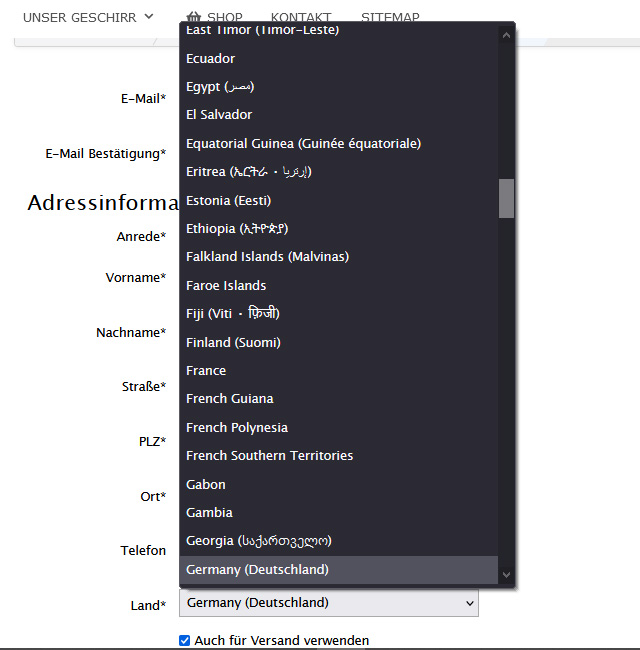Viewport: 640px width, 650px height.
Task: Choose France from the country list
Action: (206, 370)
